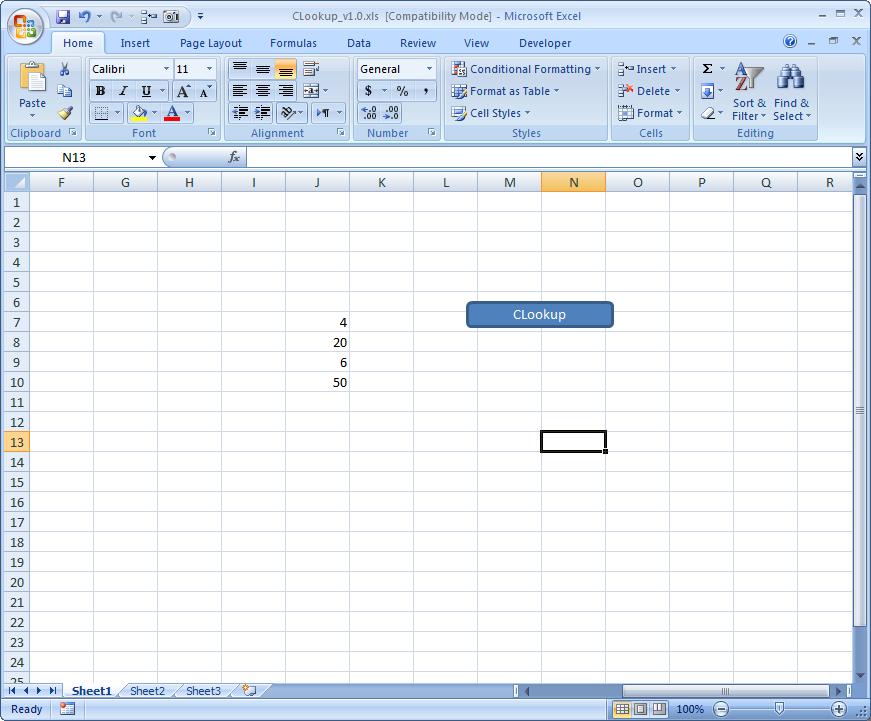The width and height of the screenshot is (871, 721).
Task: Click Insert cells button
Action: coord(647,69)
